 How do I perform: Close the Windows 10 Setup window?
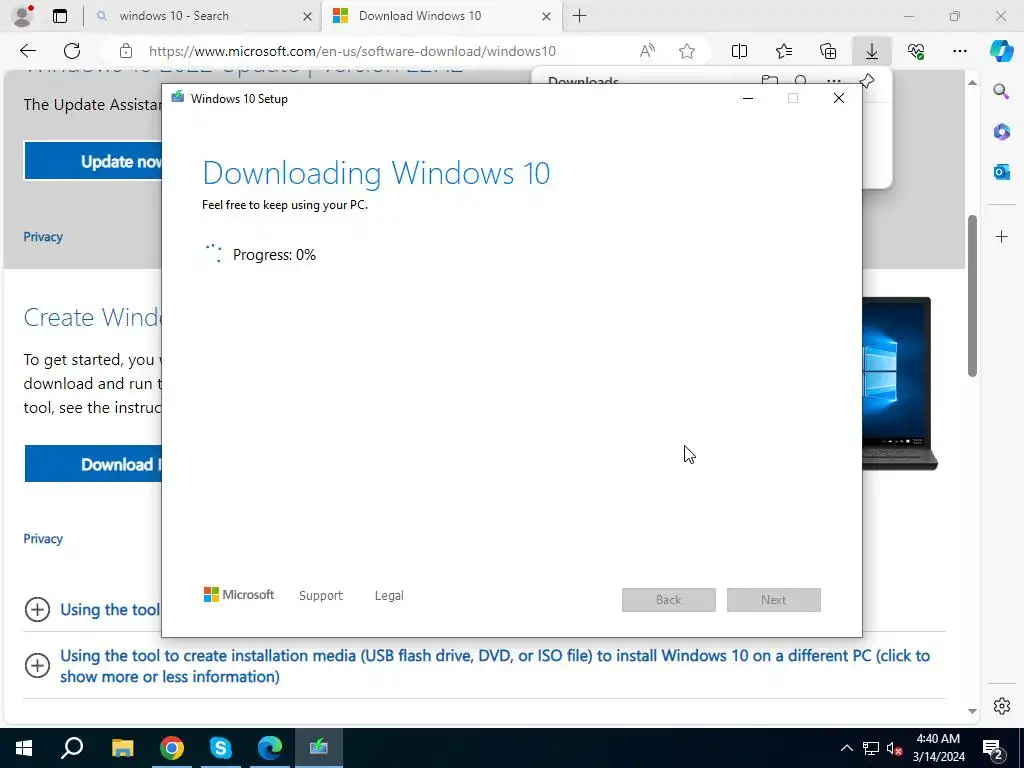839,98
